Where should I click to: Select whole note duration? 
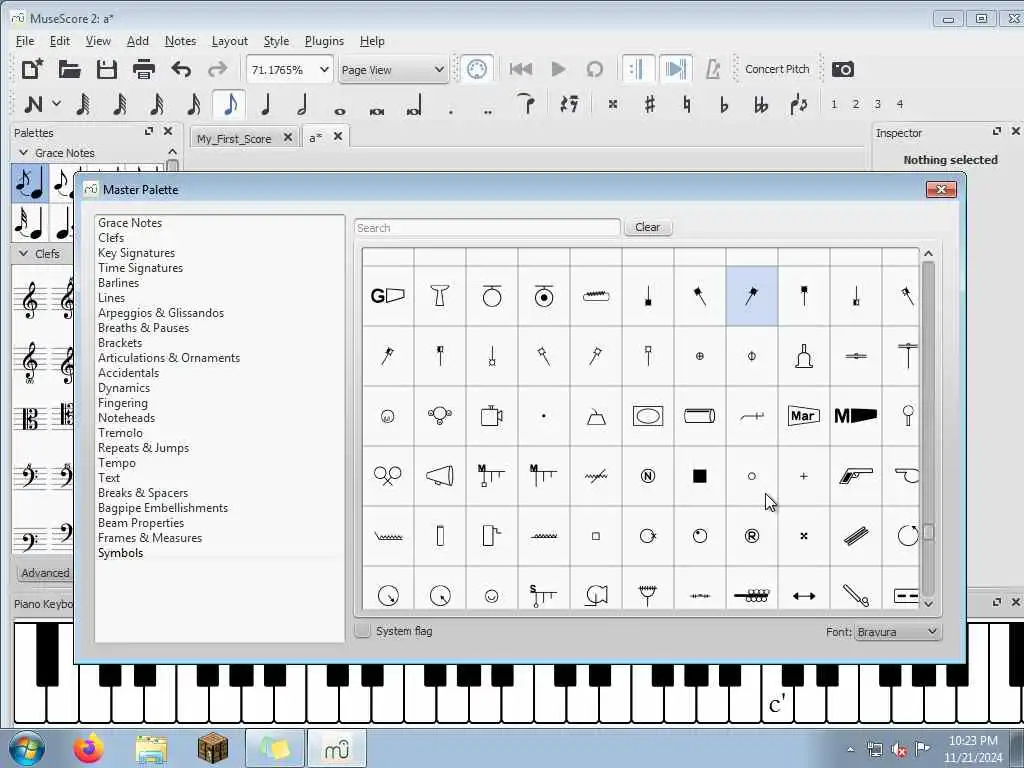[x=340, y=110]
